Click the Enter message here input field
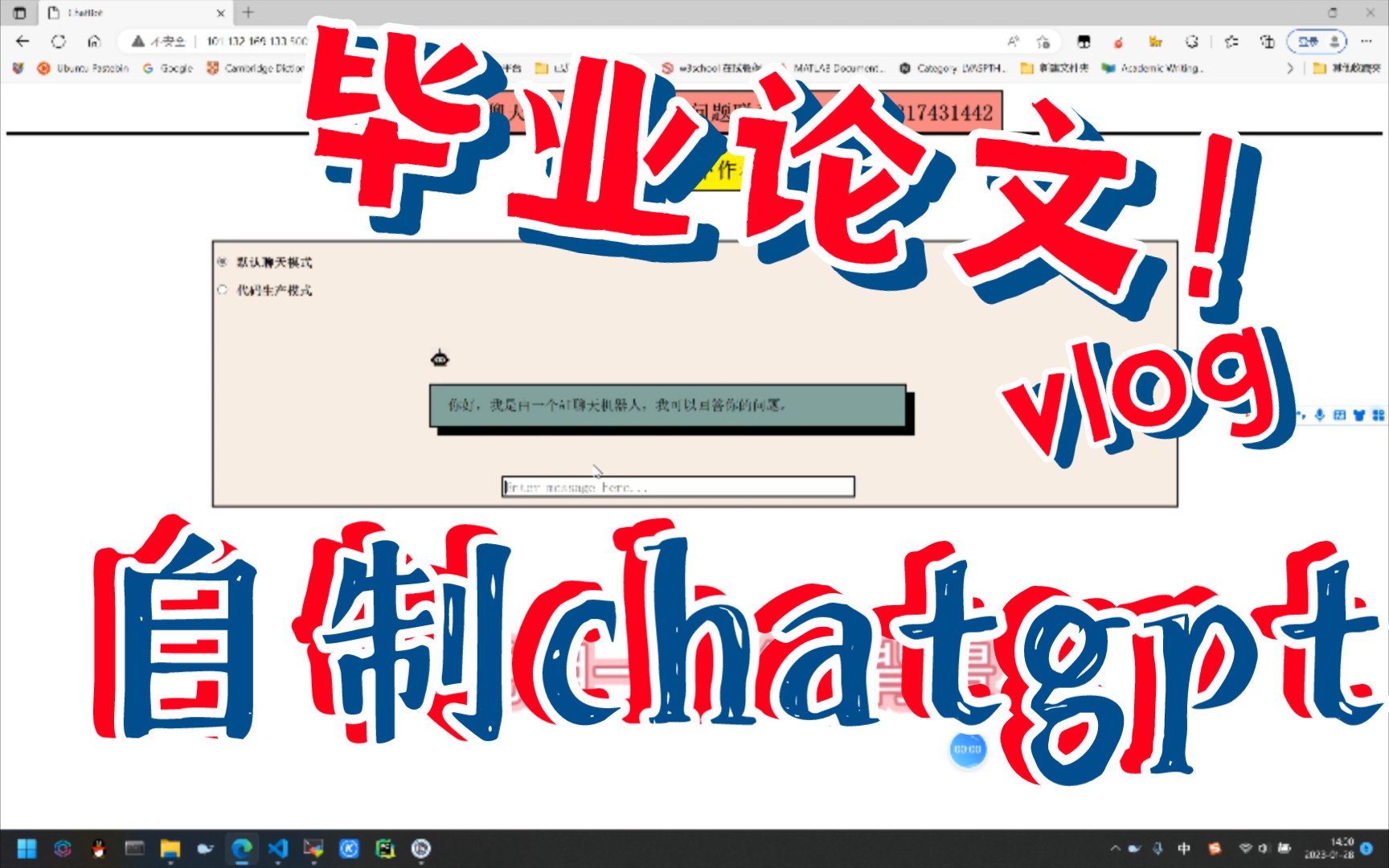The image size is (1389, 868). pyautogui.click(x=678, y=487)
